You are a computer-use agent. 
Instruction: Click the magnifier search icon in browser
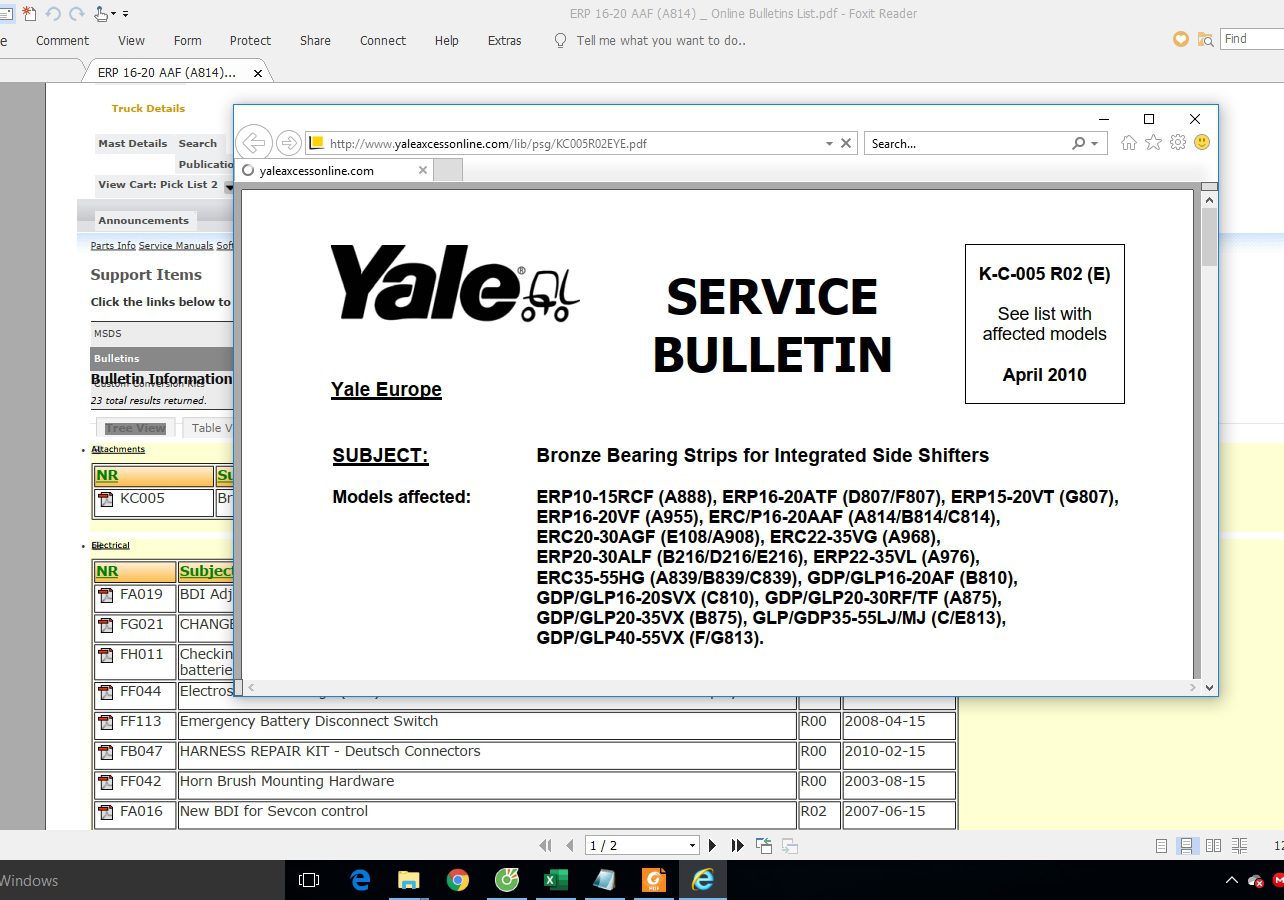click(x=1079, y=144)
